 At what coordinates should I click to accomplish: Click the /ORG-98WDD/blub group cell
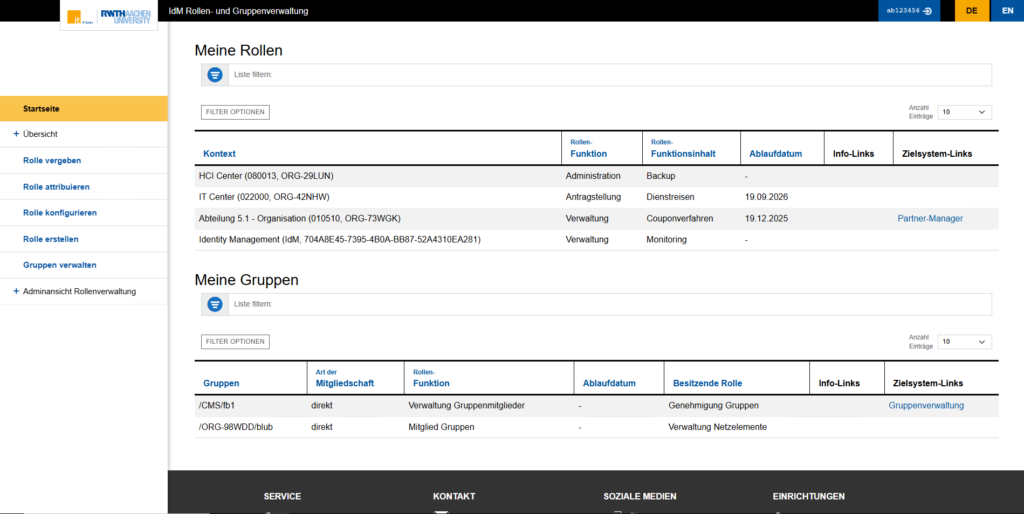pos(236,427)
